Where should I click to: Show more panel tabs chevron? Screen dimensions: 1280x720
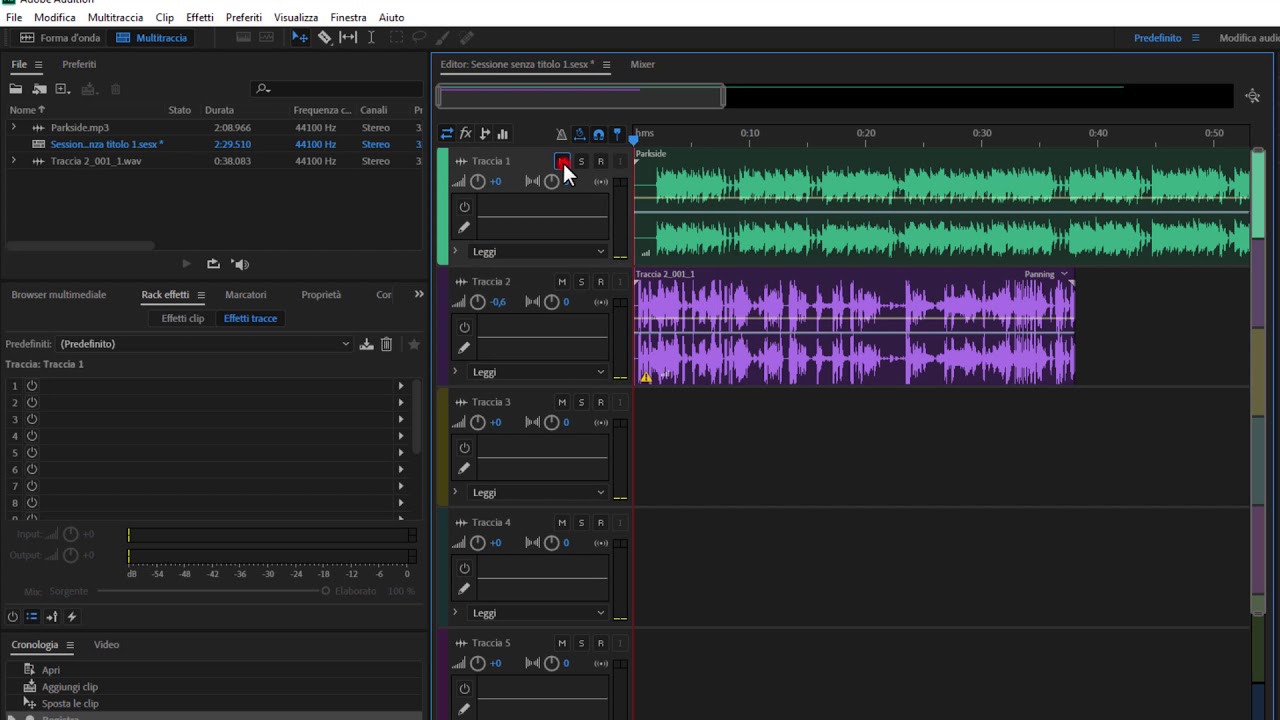[419, 294]
